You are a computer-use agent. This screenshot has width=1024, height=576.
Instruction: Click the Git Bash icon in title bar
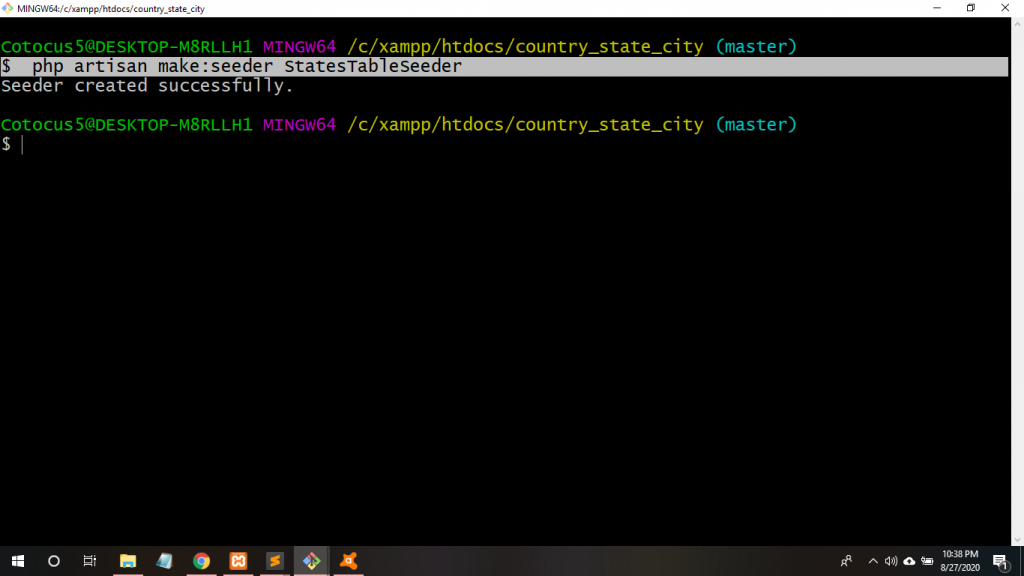point(8,8)
